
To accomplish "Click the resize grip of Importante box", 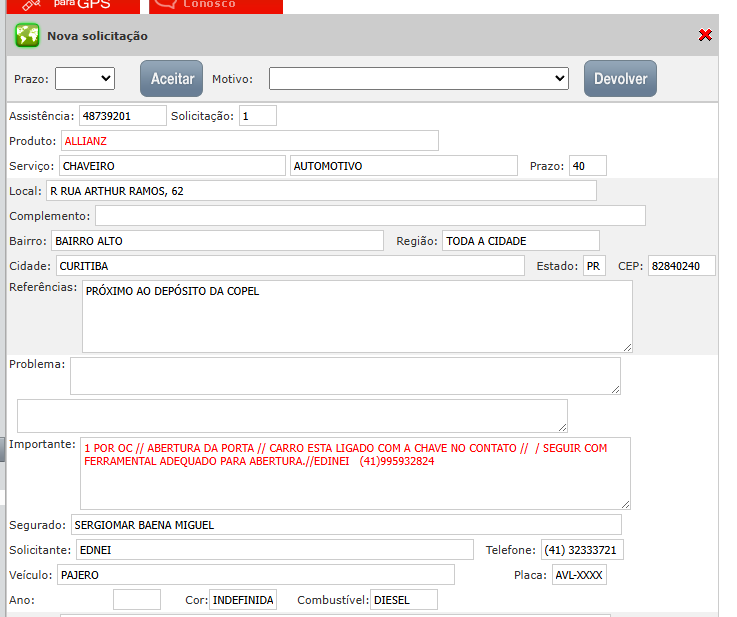I will (x=625, y=504).
